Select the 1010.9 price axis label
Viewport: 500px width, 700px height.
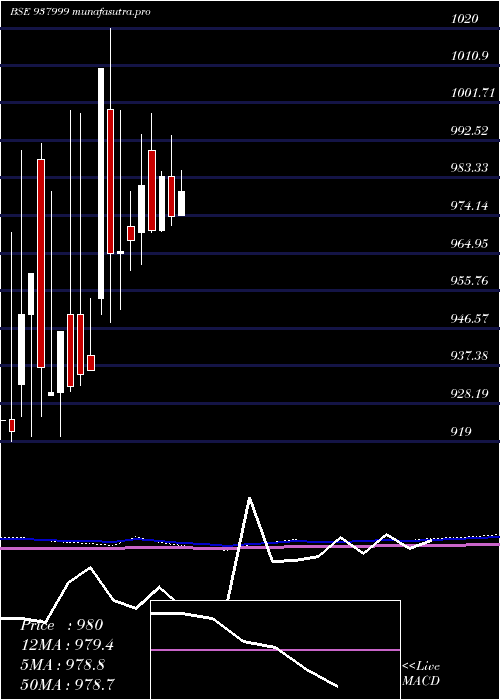tap(471, 56)
